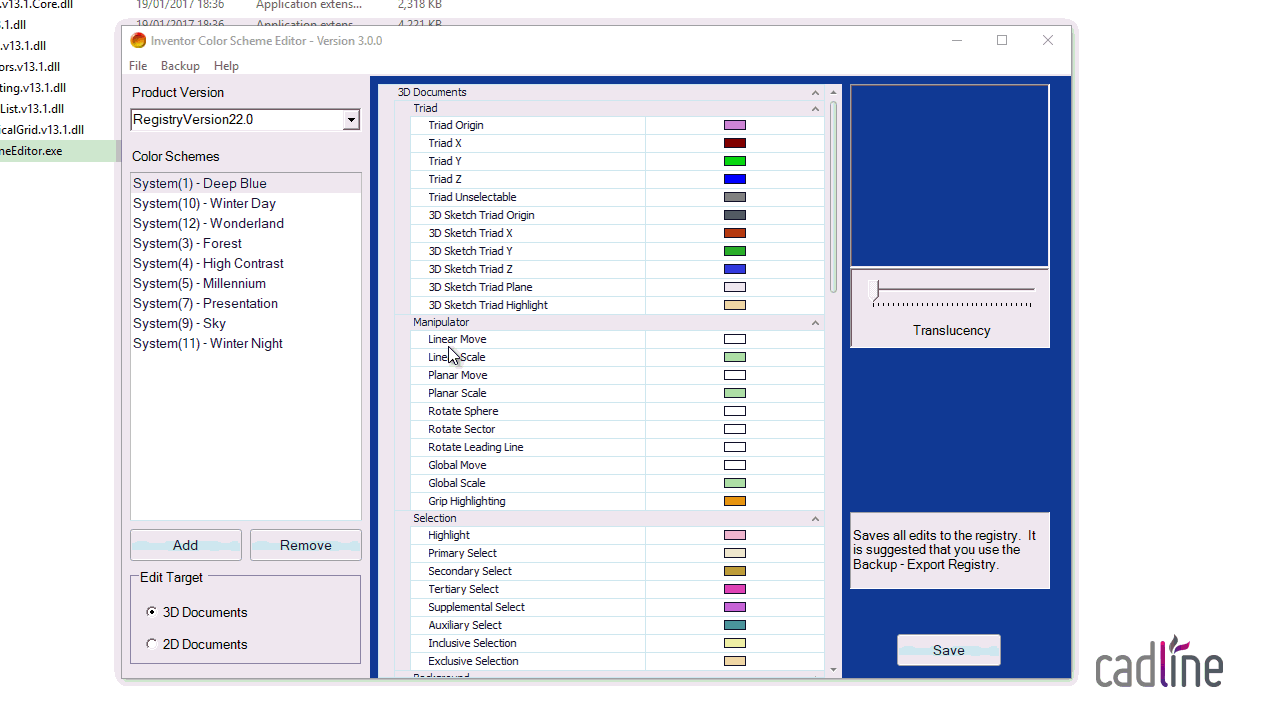Viewport: 1280px width, 720px height.
Task: Select the System(1) - Deep Blue scheme
Action: [246, 183]
